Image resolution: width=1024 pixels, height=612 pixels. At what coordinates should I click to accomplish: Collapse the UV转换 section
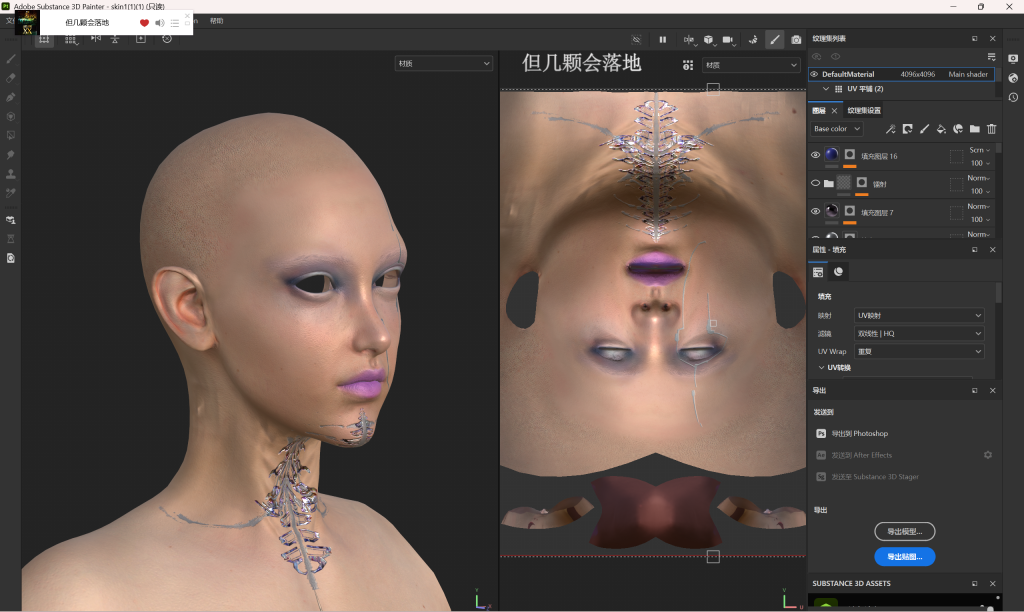click(822, 368)
